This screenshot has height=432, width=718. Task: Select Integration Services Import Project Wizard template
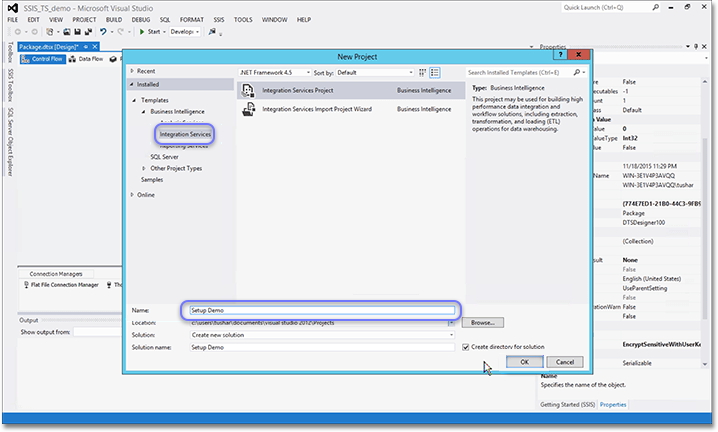pos(351,109)
